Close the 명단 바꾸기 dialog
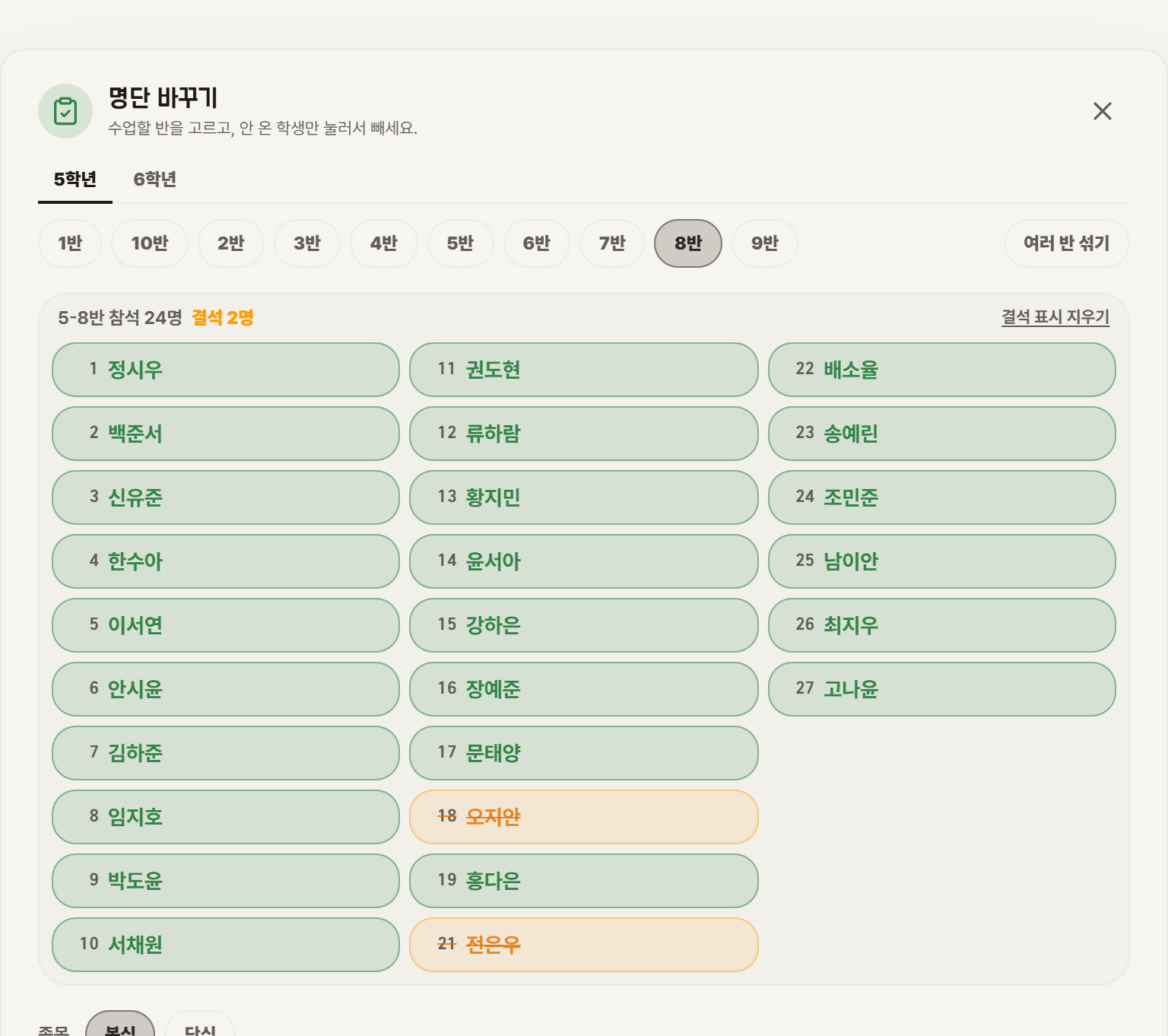The width and height of the screenshot is (1168, 1036). tap(1102, 111)
